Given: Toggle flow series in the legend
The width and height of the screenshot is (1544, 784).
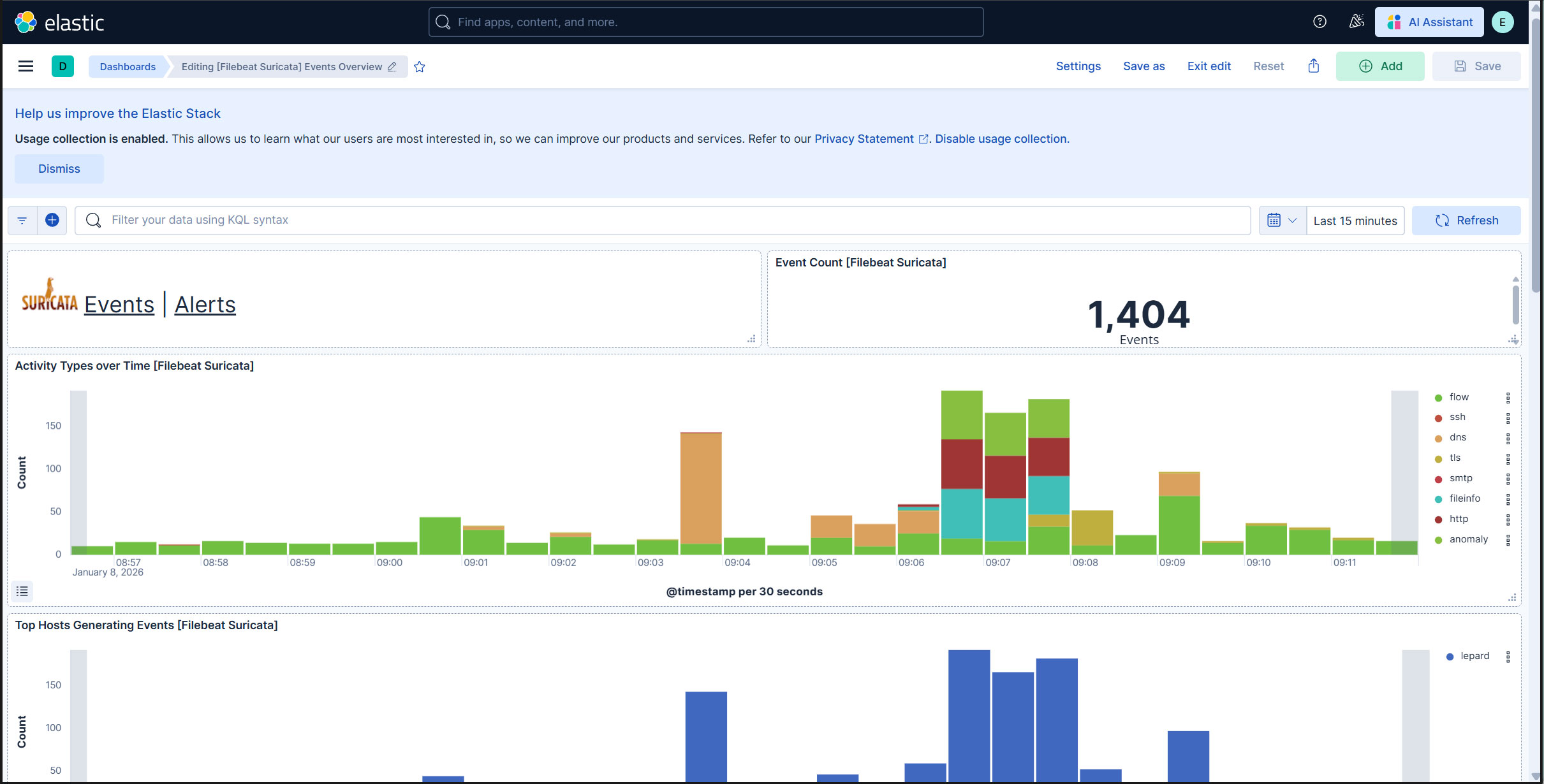Looking at the screenshot, I should (x=1459, y=397).
